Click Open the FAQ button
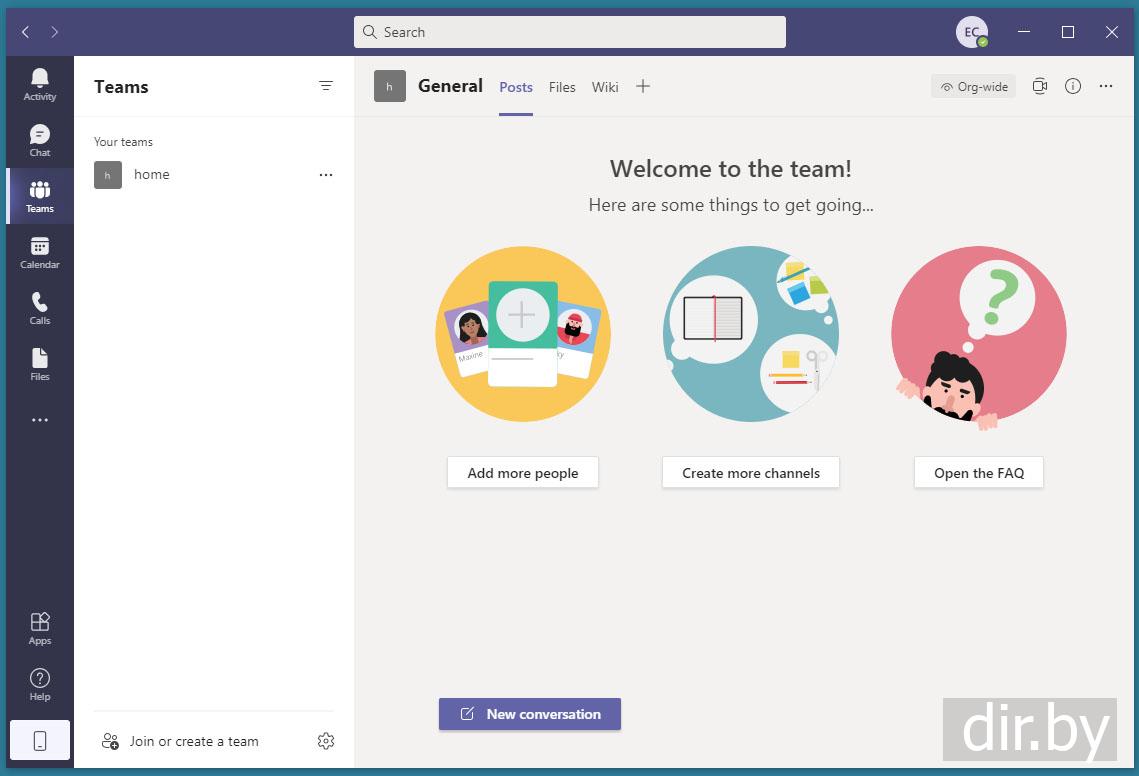 click(979, 473)
